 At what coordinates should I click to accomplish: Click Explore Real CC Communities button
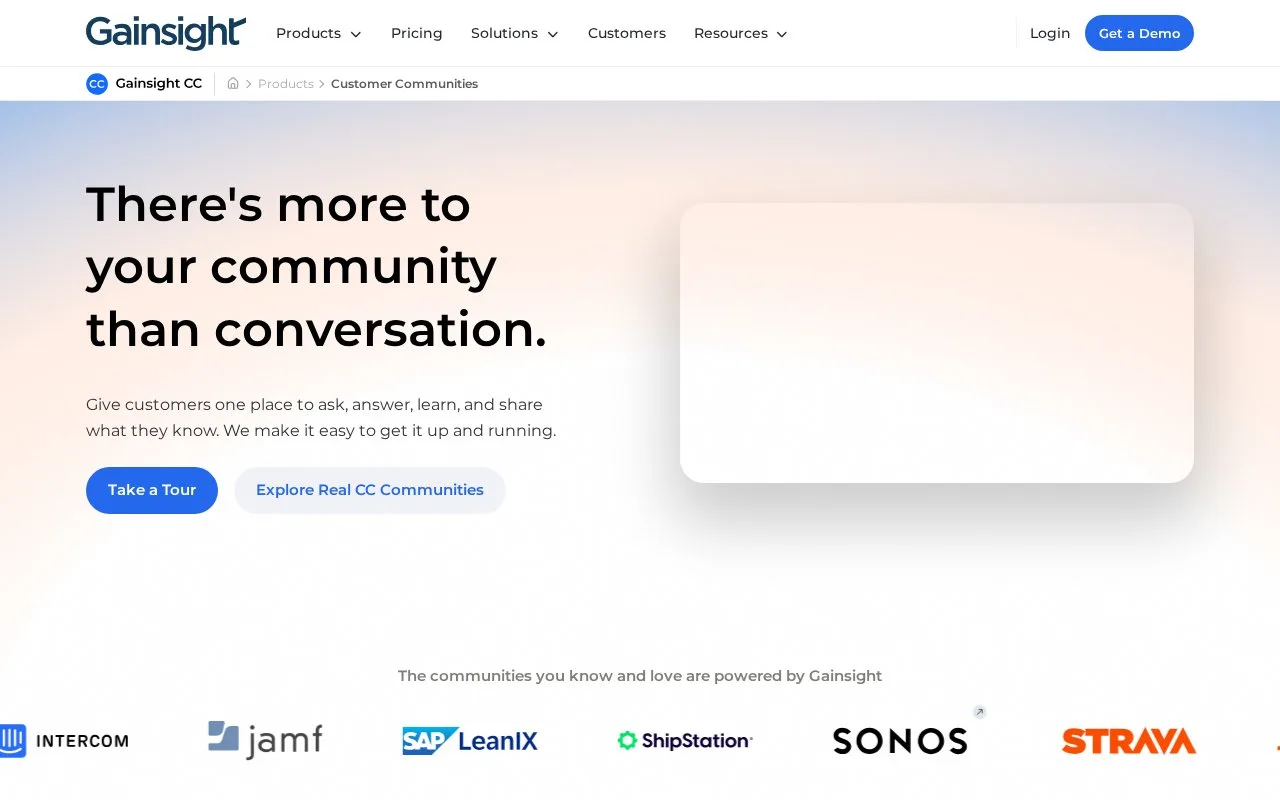pyautogui.click(x=370, y=490)
